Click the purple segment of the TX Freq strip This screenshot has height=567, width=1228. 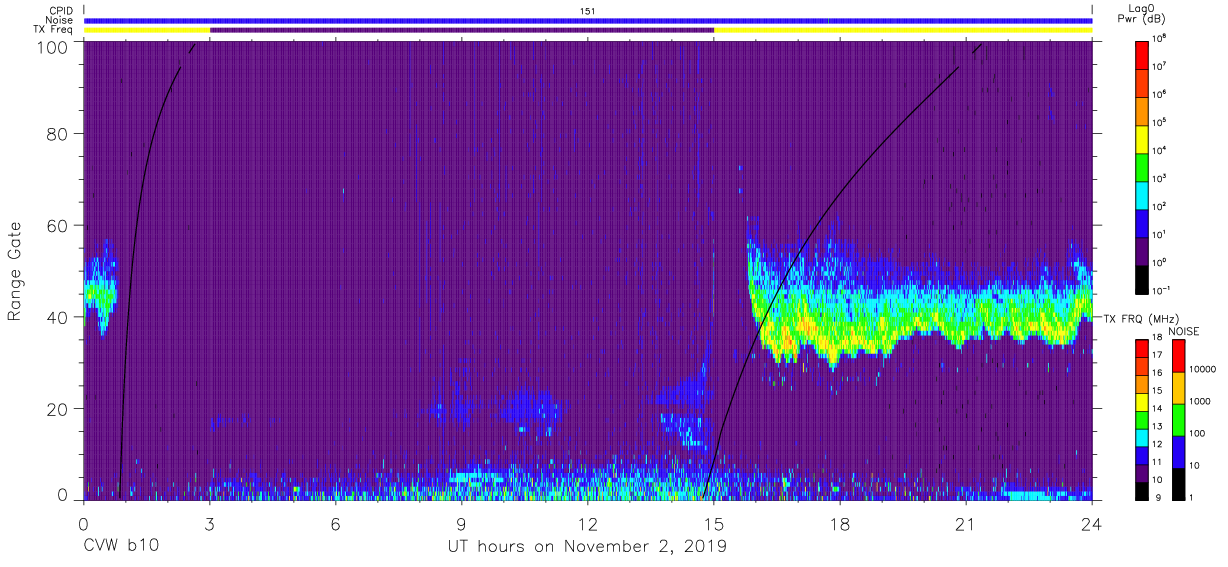[x=462, y=30]
